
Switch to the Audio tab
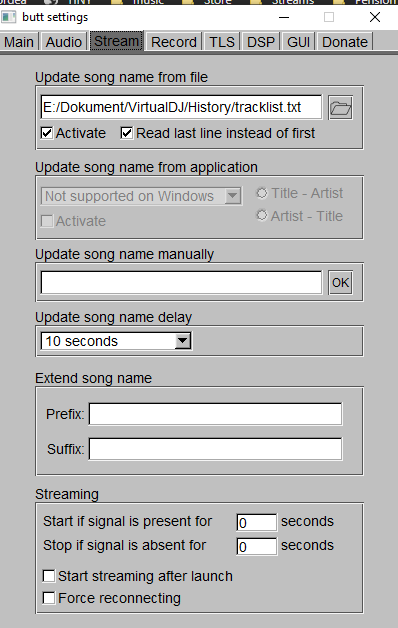coord(64,42)
